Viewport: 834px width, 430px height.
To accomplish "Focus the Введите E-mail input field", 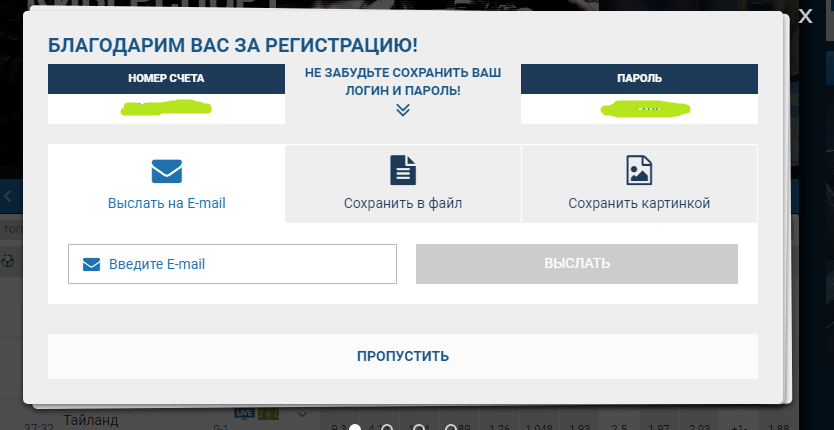I will pos(250,264).
